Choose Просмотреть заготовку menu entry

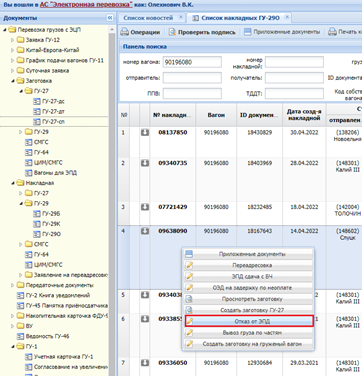248,299
